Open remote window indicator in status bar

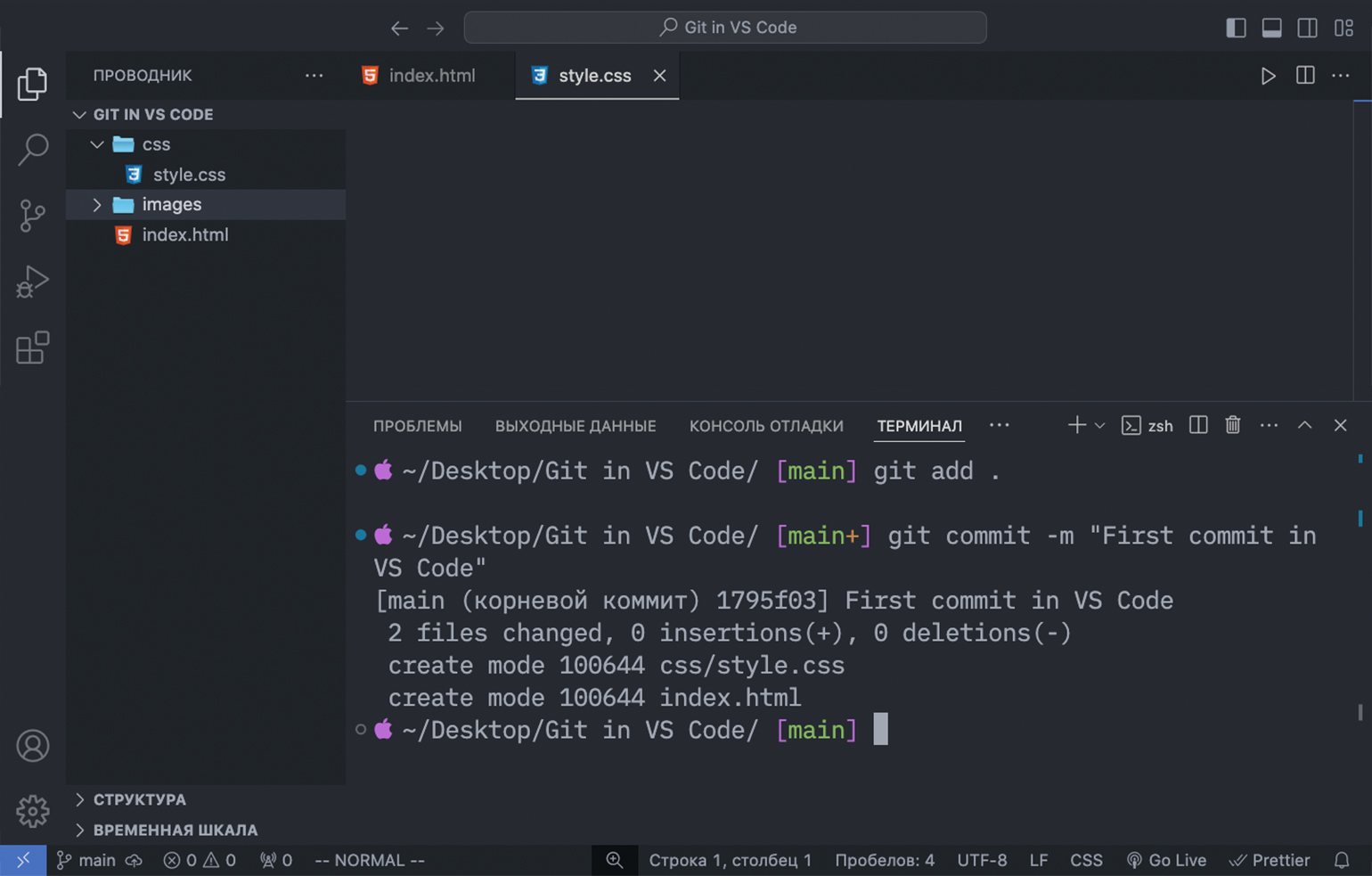pos(23,860)
